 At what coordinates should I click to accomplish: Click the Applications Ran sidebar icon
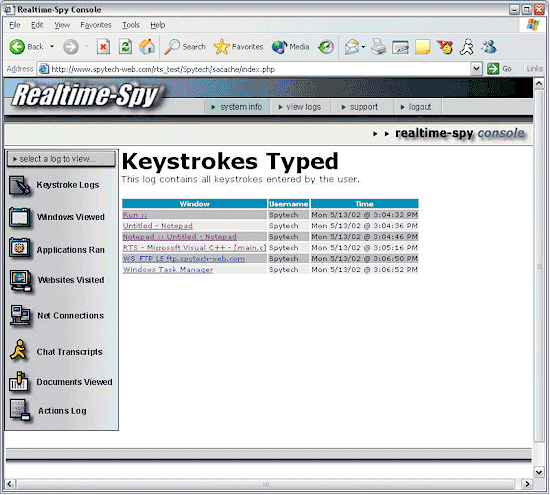(x=20, y=248)
